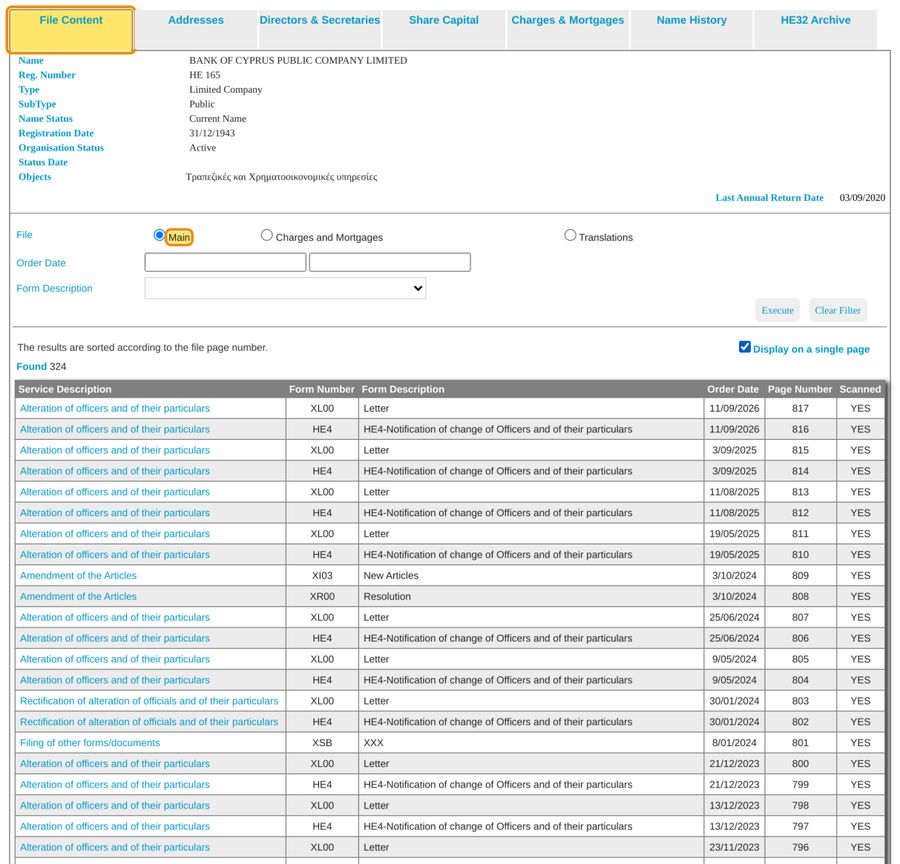This screenshot has height=864, width=900.
Task: Choose the Translations radio option
Action: pyautogui.click(x=570, y=235)
